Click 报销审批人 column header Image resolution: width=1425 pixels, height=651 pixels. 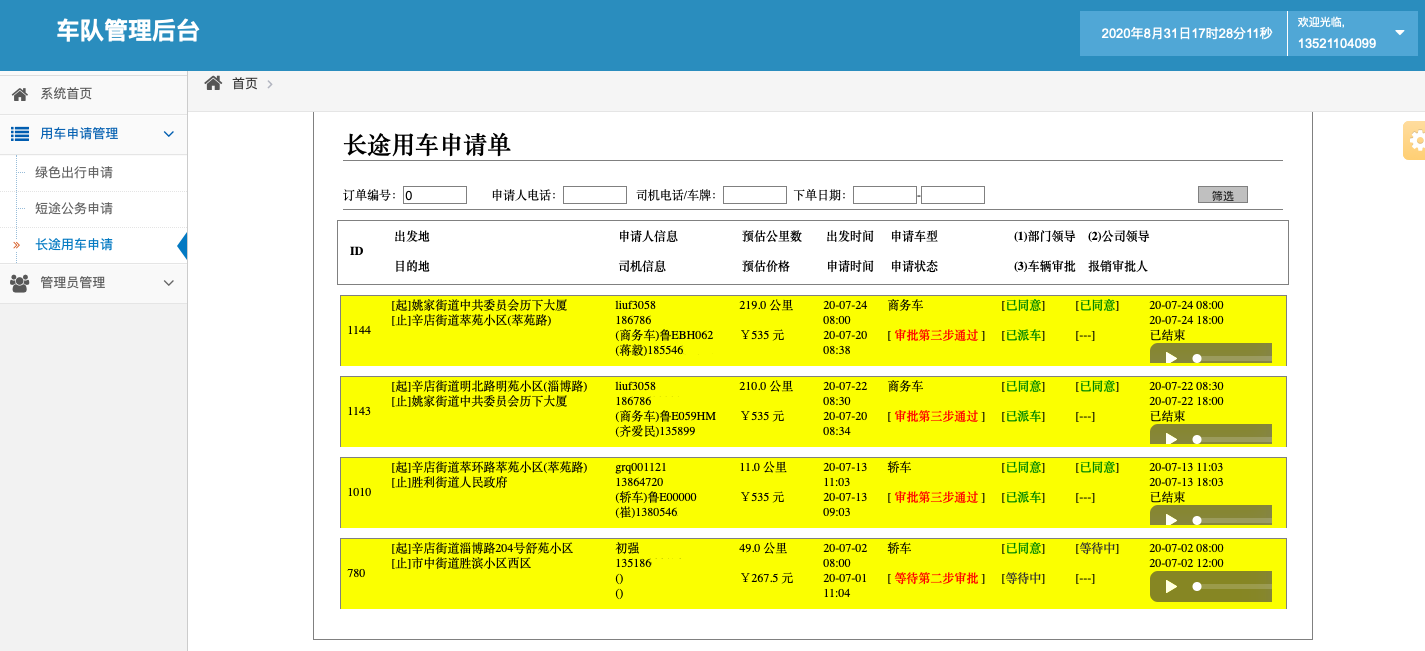[x=1118, y=267]
